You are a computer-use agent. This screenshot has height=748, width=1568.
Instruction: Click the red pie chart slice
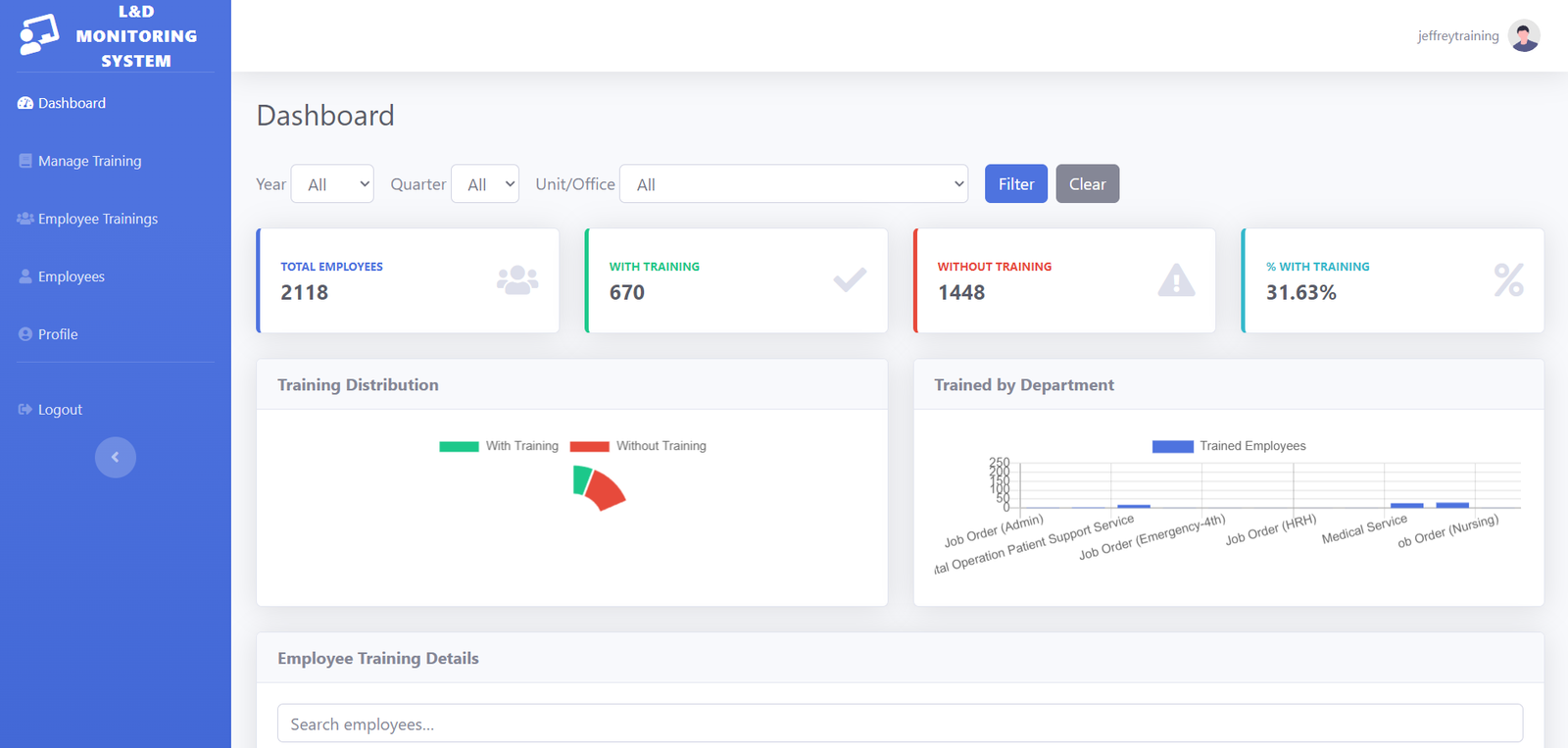(x=606, y=490)
